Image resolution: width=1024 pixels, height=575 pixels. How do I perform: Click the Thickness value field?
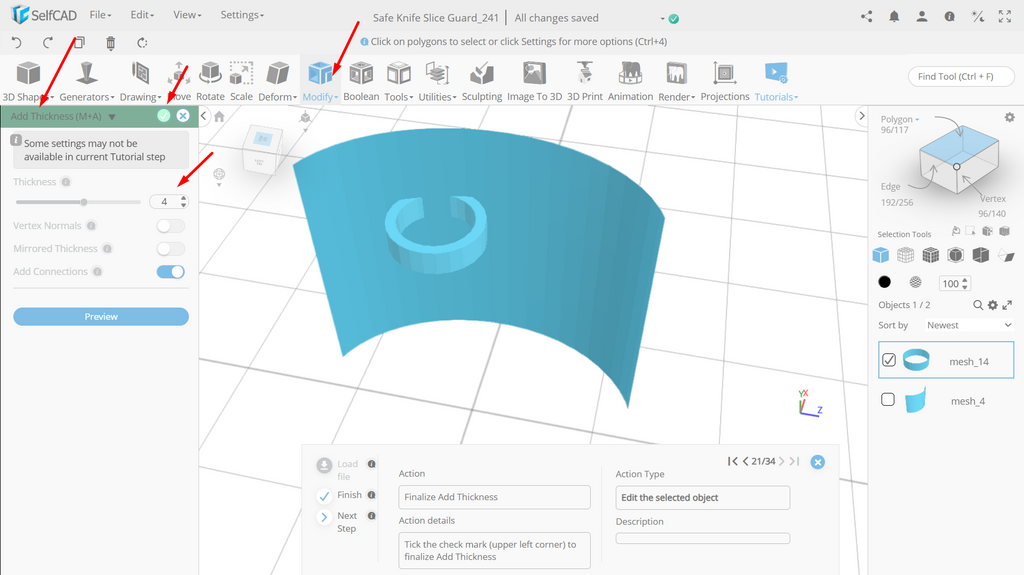(x=165, y=202)
